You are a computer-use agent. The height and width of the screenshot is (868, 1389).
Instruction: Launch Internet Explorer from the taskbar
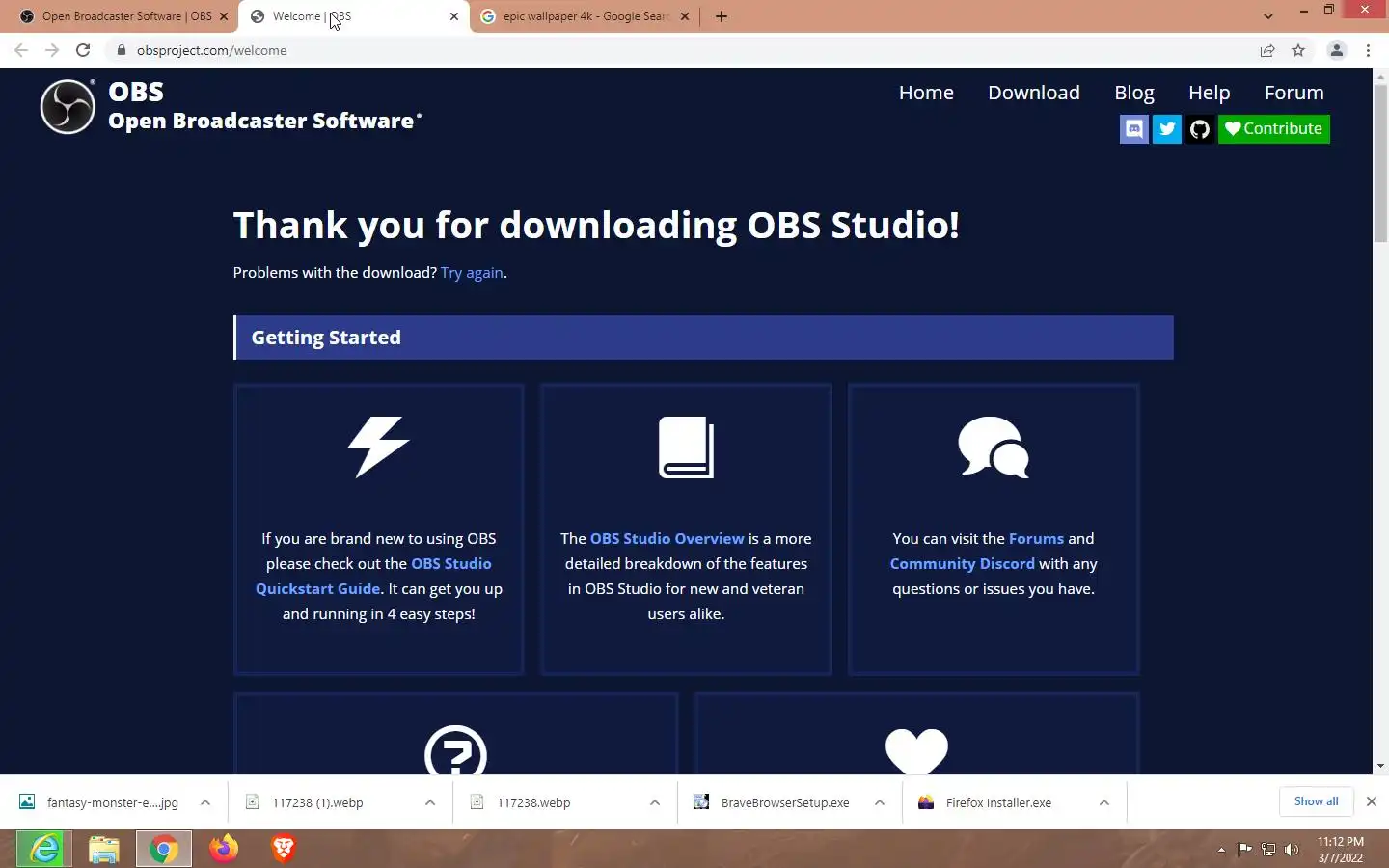(44, 849)
